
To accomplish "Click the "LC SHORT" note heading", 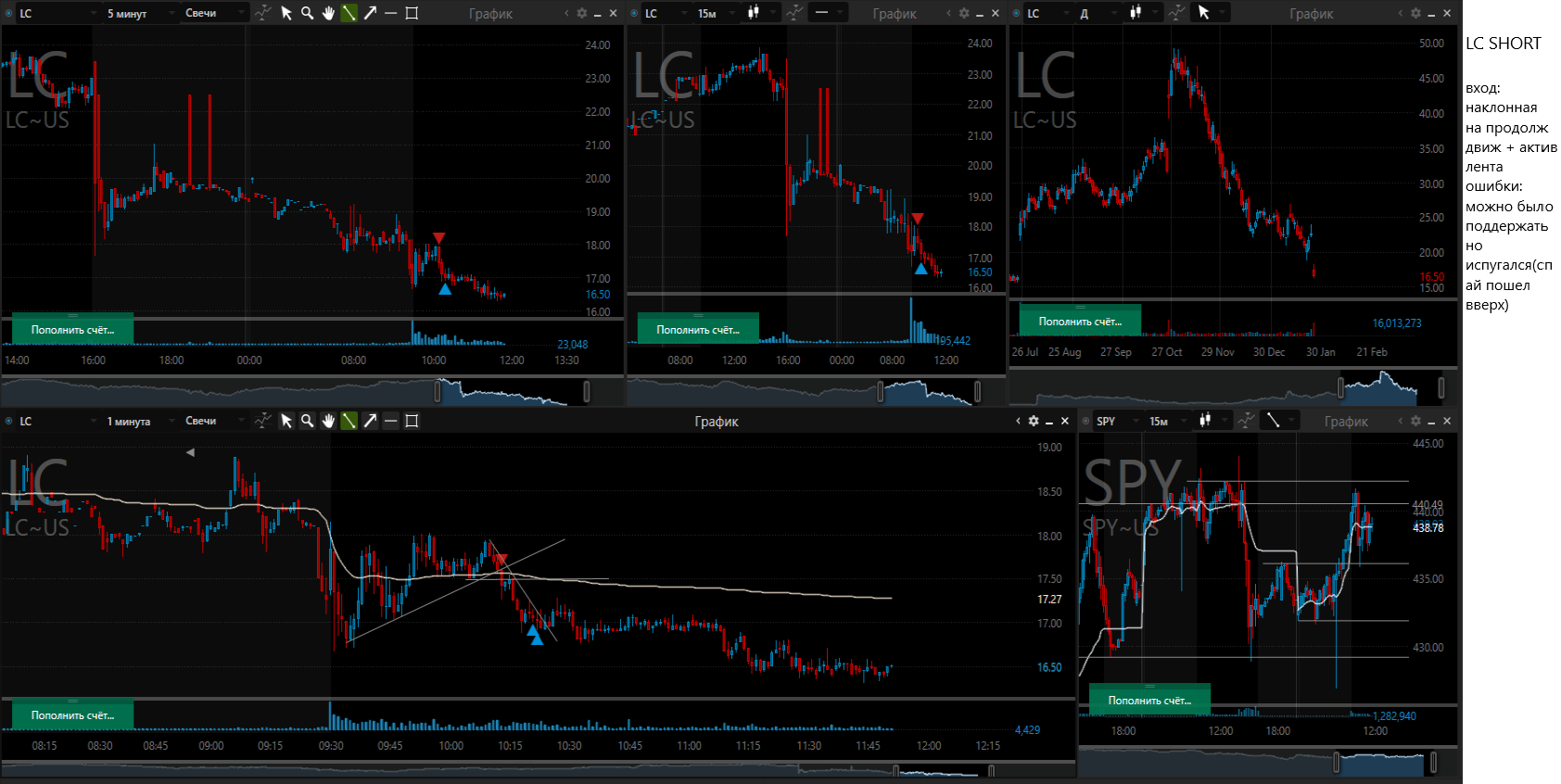I will point(1503,44).
